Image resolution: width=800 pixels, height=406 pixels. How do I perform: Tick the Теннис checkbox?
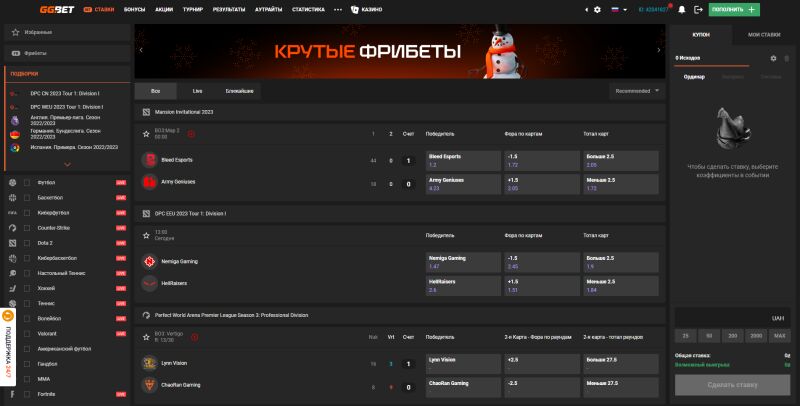(27, 303)
